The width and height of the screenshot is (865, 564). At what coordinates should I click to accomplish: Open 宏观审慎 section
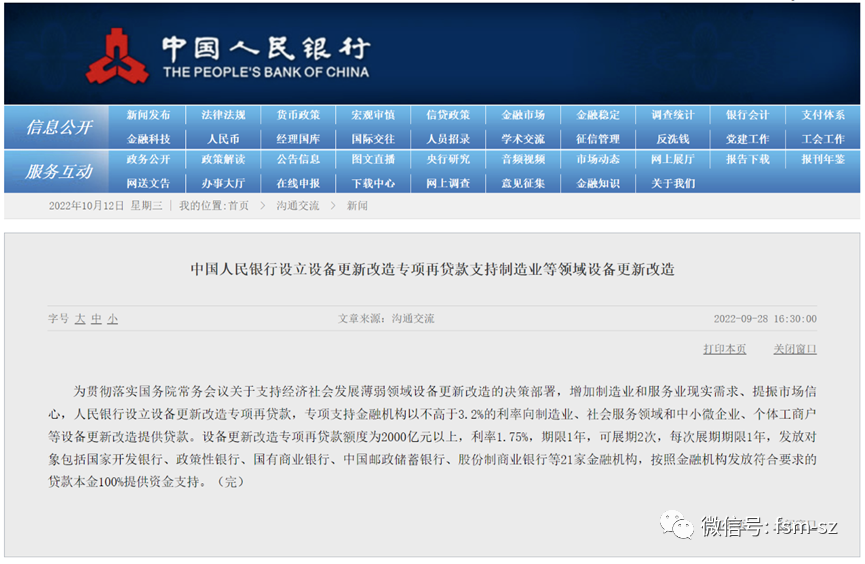373,115
